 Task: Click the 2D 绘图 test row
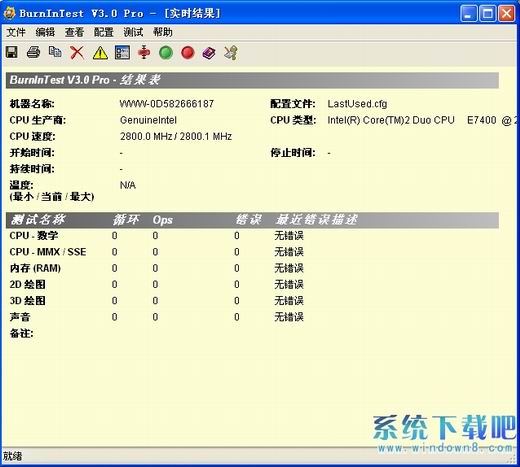(x=252, y=285)
